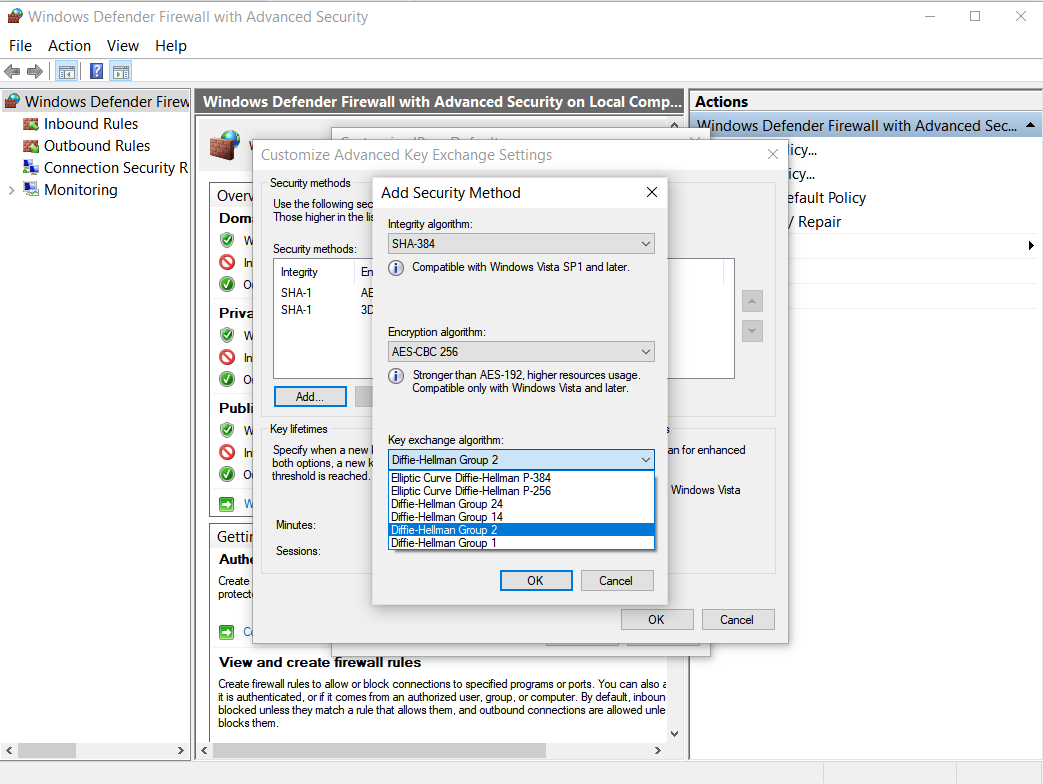The width and height of the screenshot is (1043, 784).
Task: Click Cancel in Customize Advanced Key Exchange Settings
Action: [737, 619]
